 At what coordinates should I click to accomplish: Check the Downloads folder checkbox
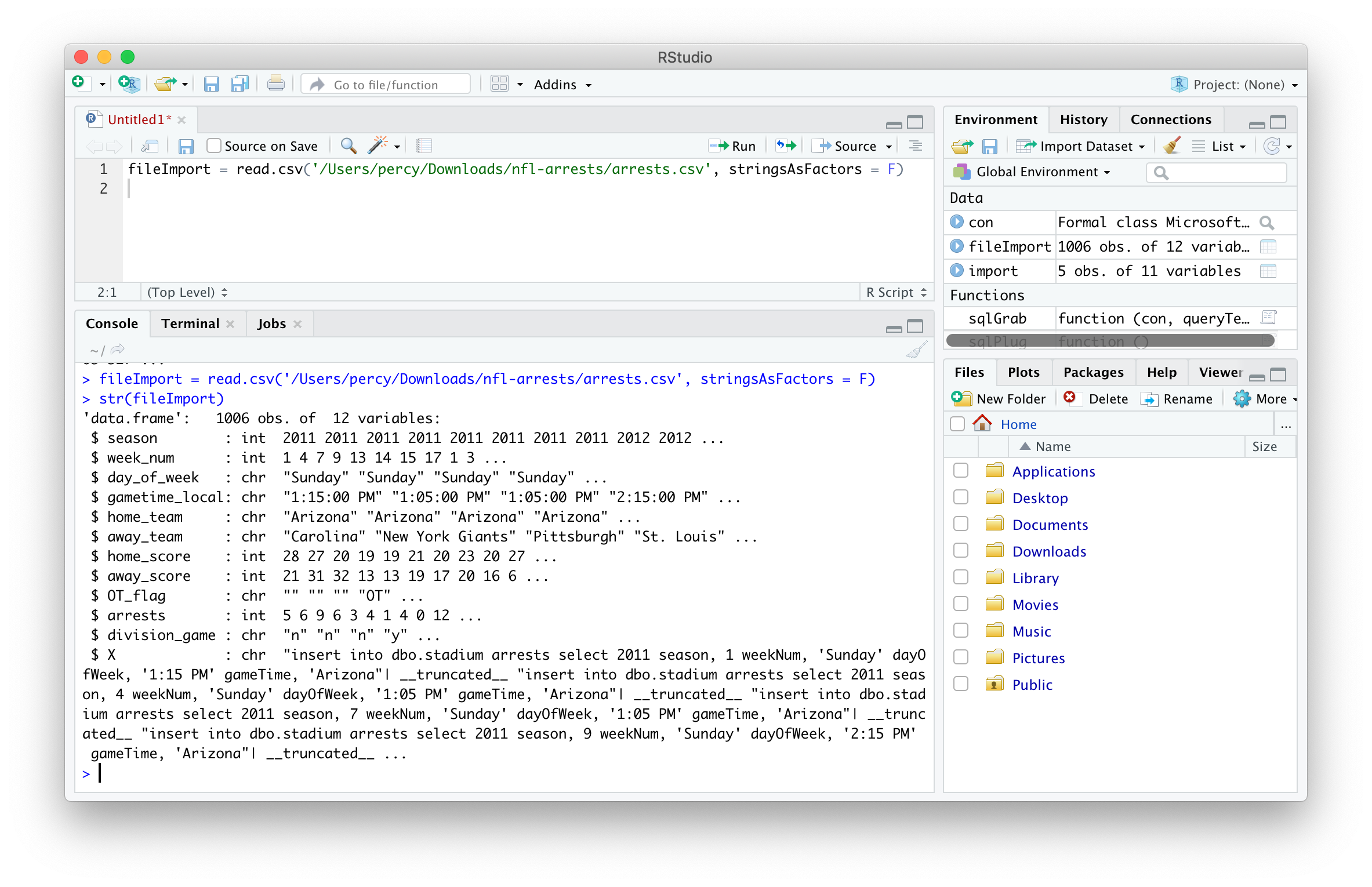click(961, 551)
